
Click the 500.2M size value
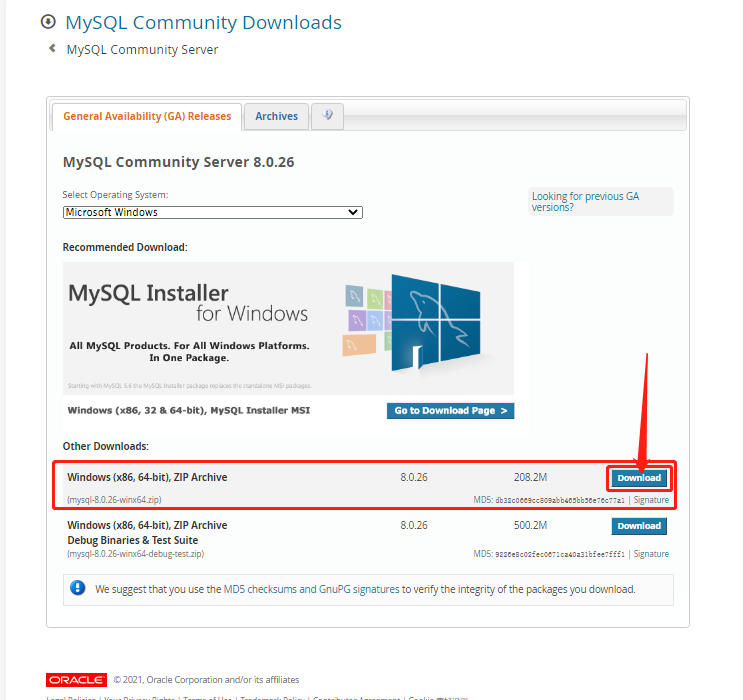point(530,526)
